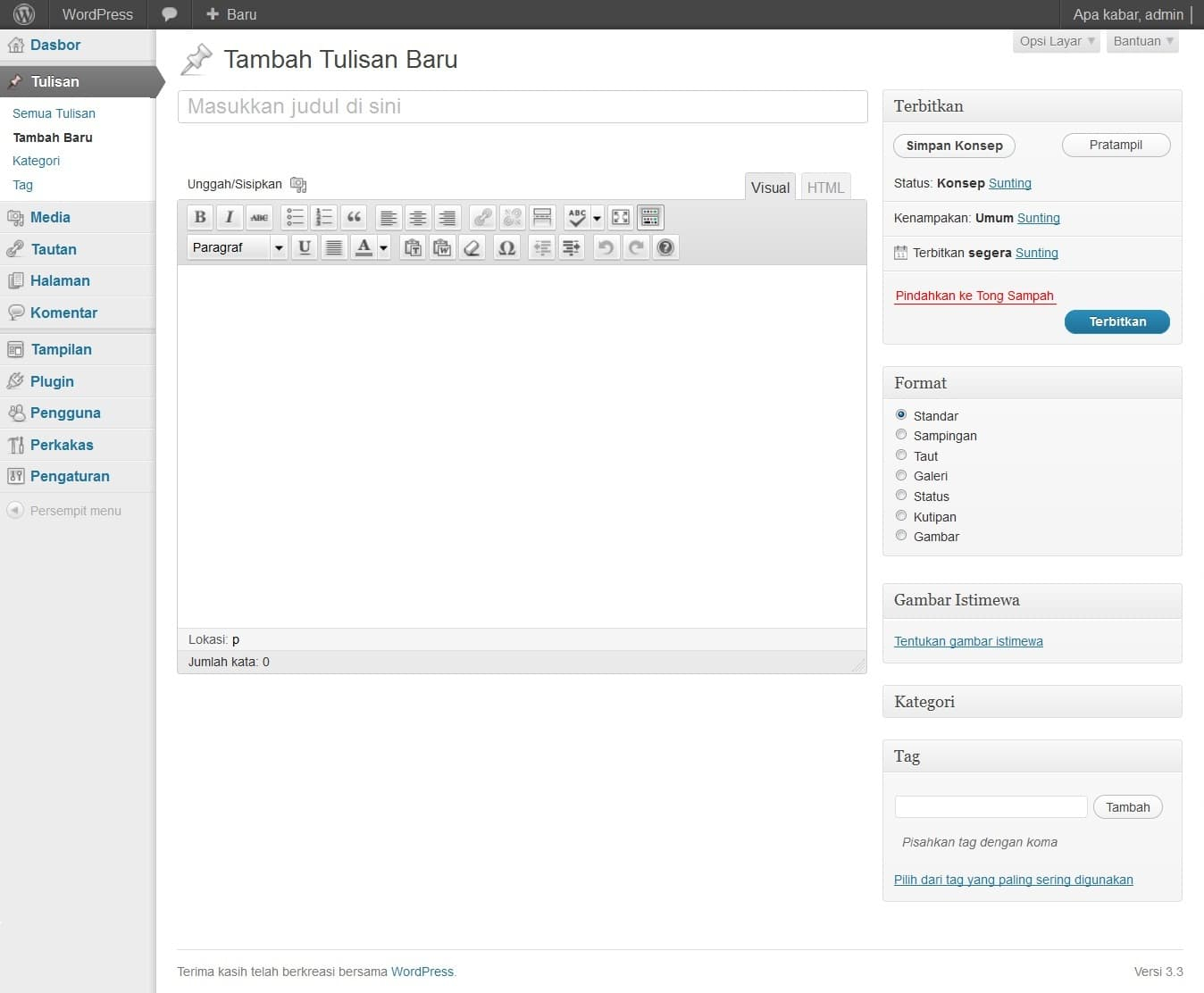Click the upload/insert media icon
1204x993 pixels.
click(298, 184)
